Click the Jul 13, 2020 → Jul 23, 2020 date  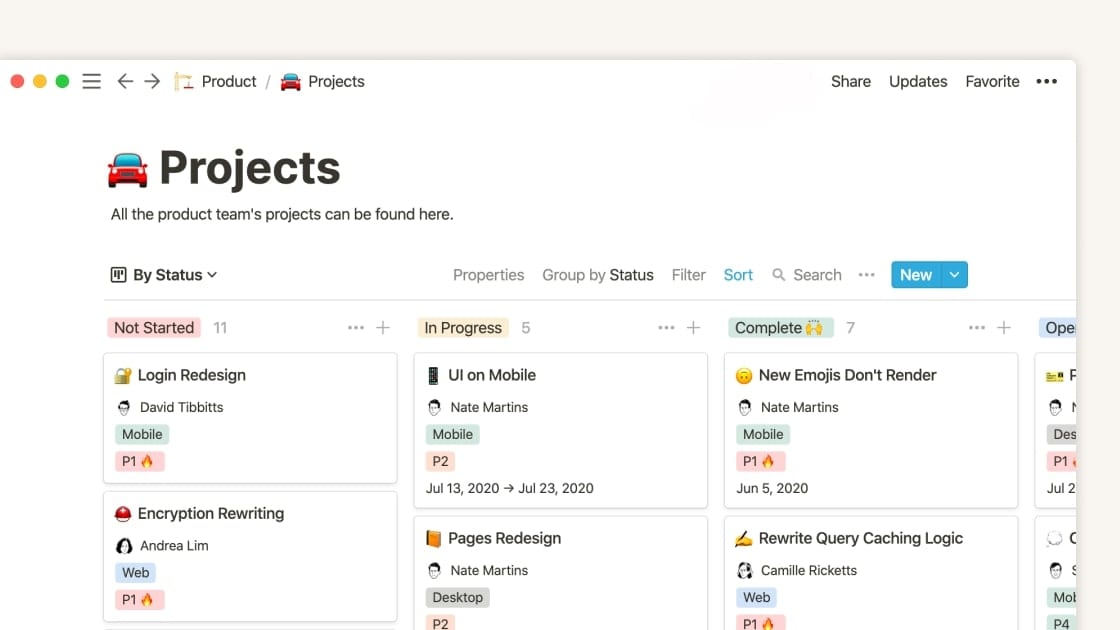coord(510,489)
